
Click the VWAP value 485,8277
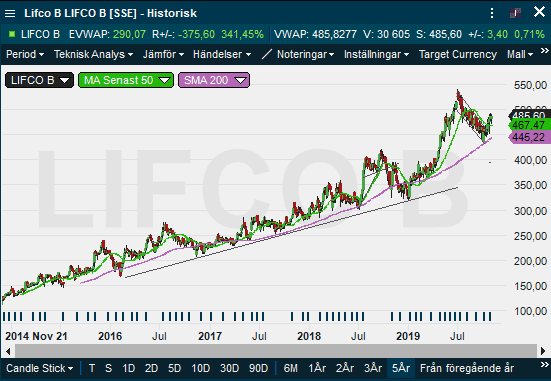pyautogui.click(x=334, y=34)
